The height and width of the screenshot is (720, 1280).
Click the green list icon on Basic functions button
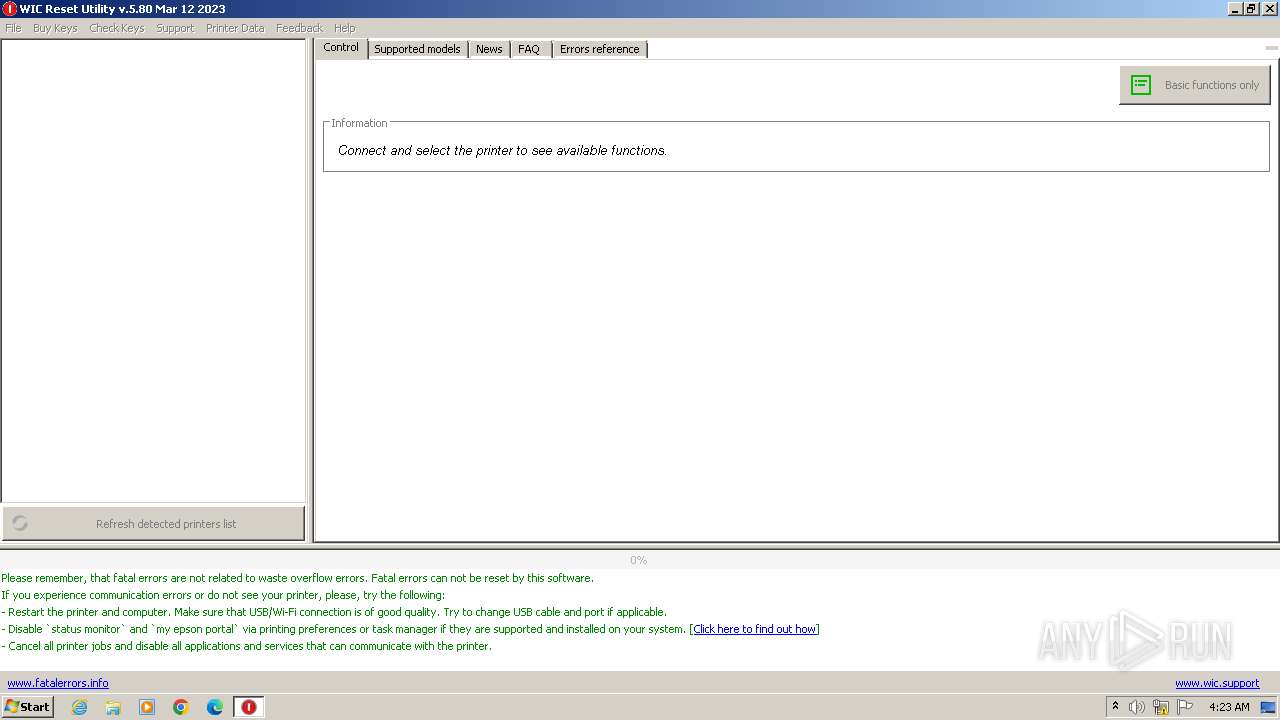[x=1141, y=85]
